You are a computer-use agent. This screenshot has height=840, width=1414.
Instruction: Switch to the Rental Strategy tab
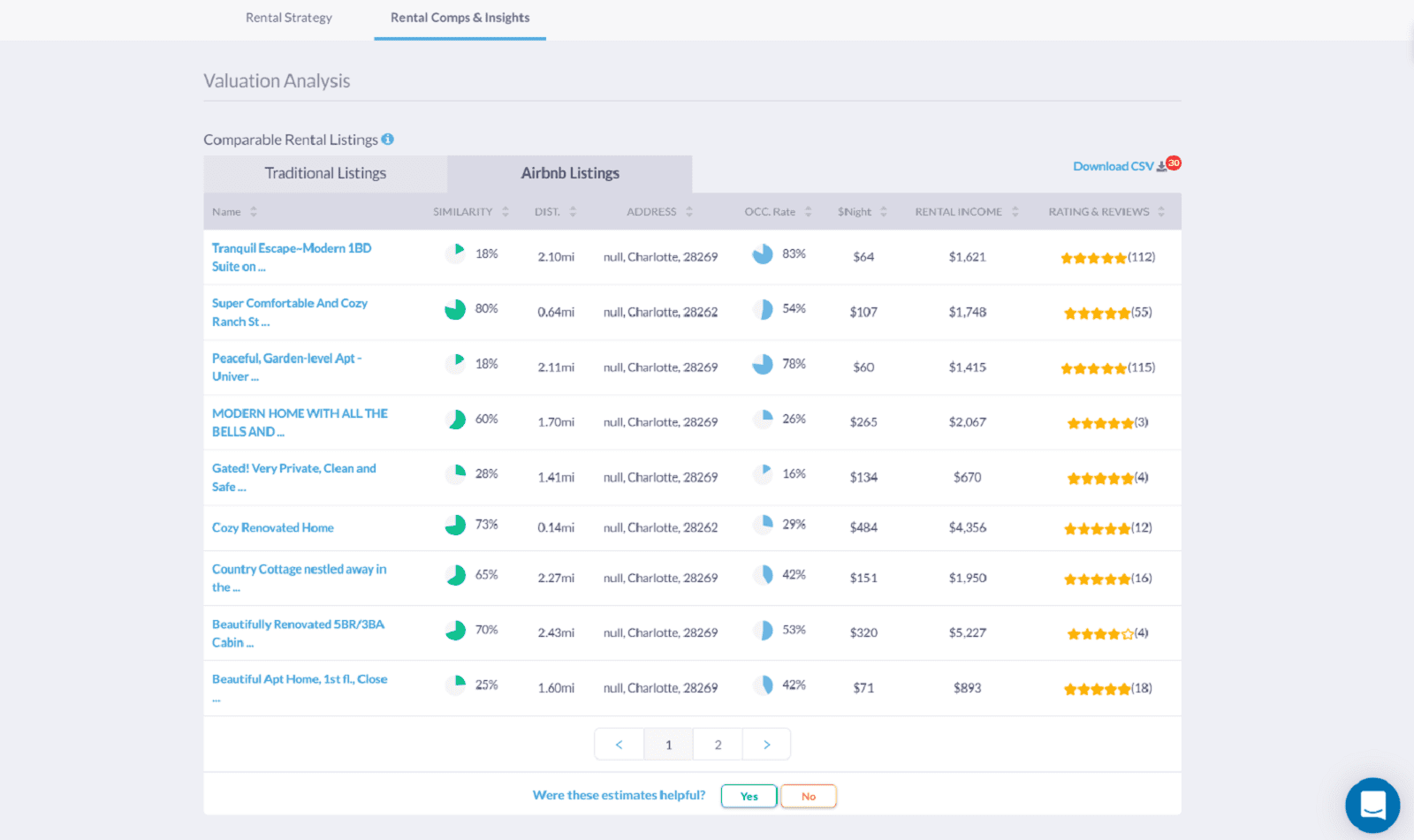289,18
